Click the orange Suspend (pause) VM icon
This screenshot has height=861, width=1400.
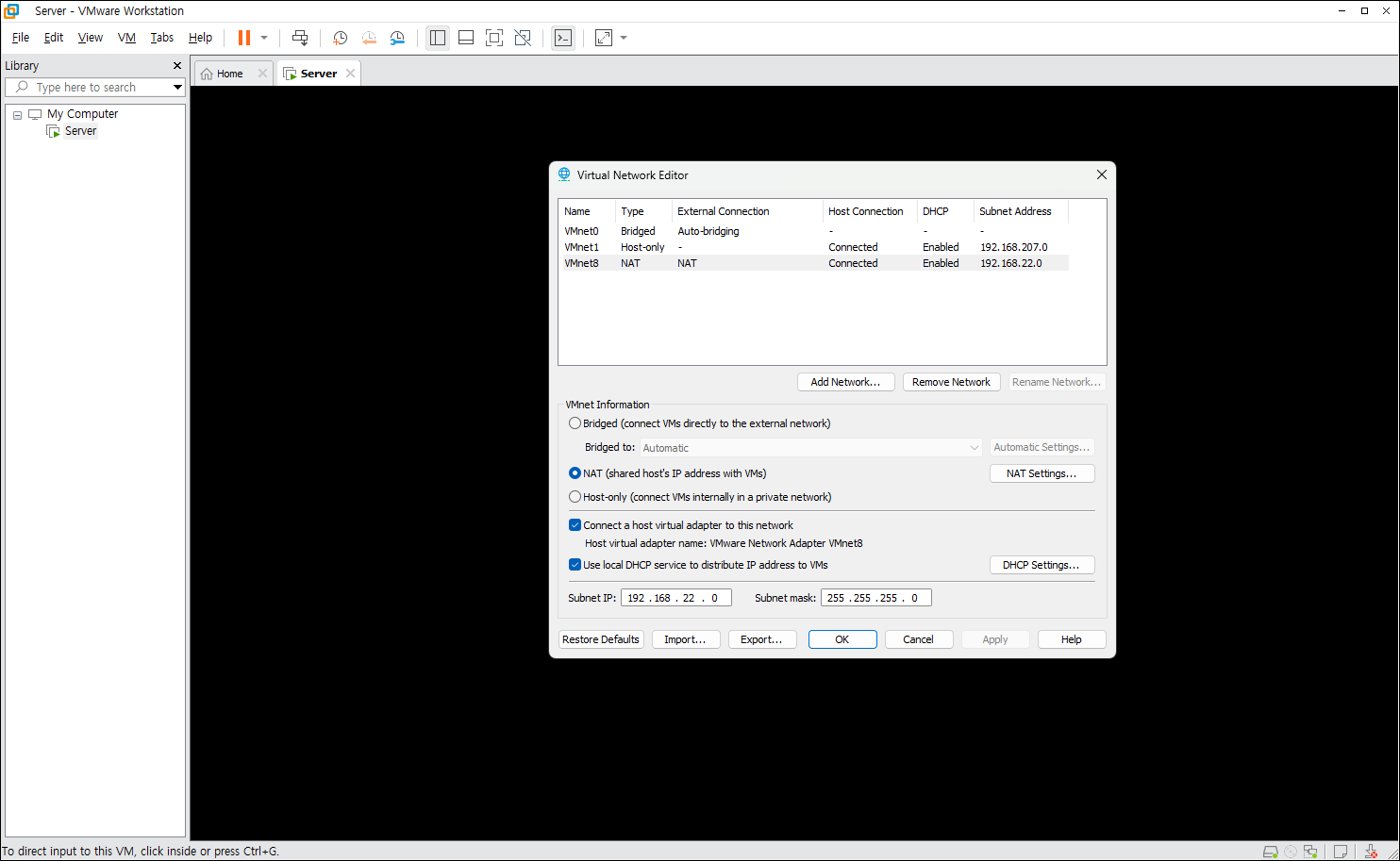pyautogui.click(x=244, y=38)
